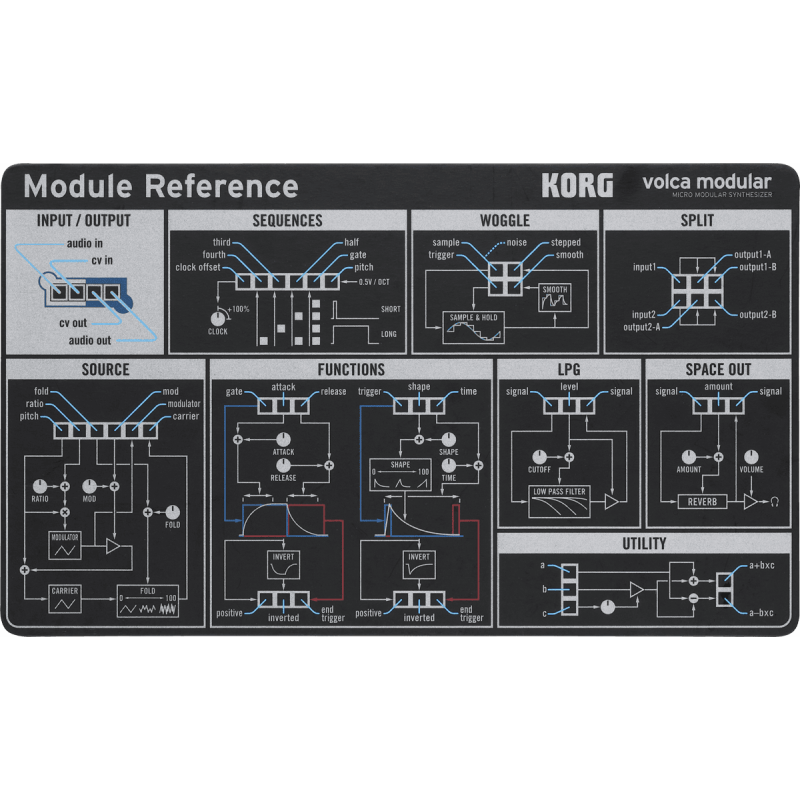Image resolution: width=800 pixels, height=800 pixels.
Task: Click the 'output2-B' label in Split
Action: [x=758, y=315]
